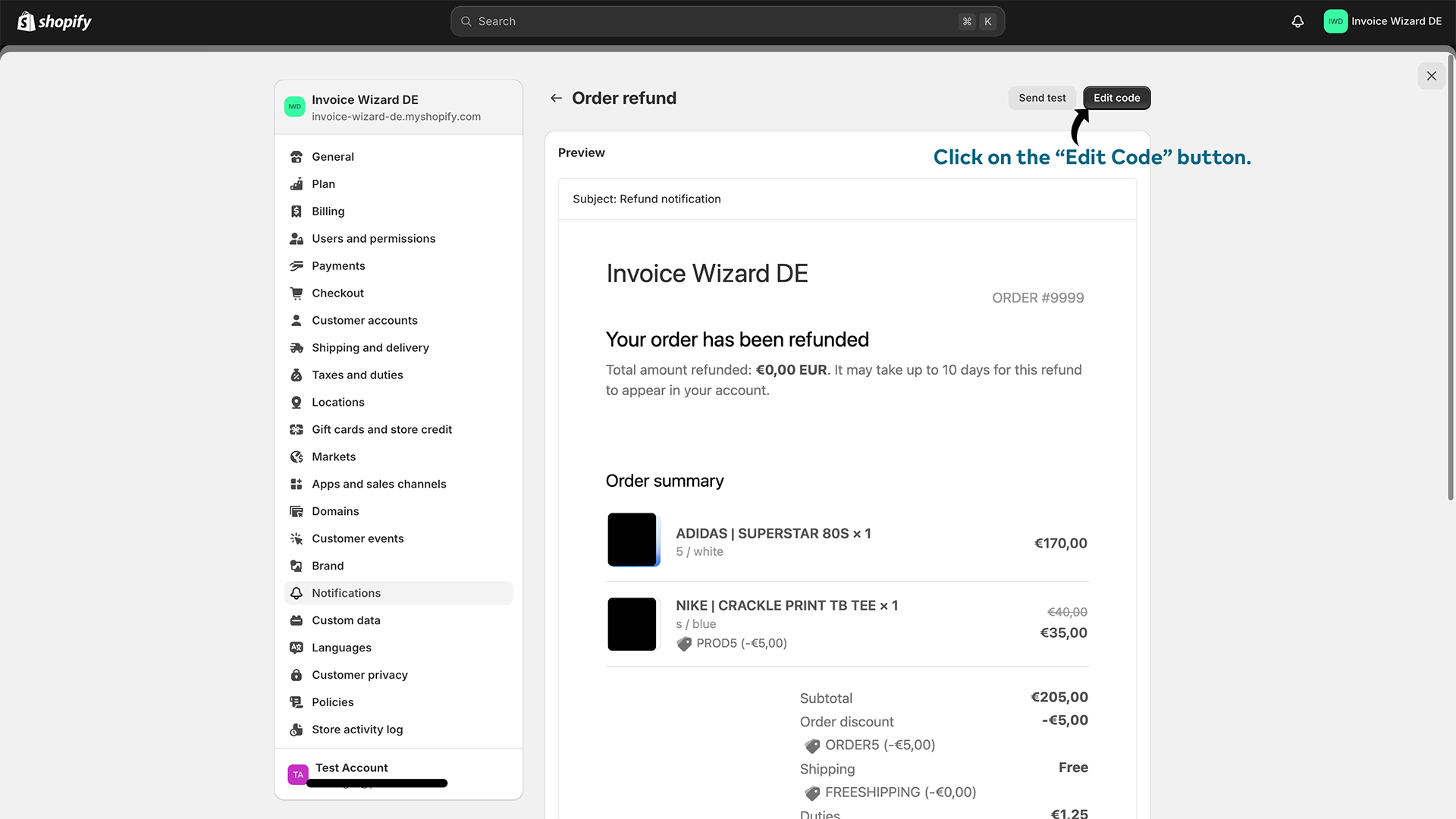Open Customer accounts settings
The image size is (1456, 819).
point(398,321)
